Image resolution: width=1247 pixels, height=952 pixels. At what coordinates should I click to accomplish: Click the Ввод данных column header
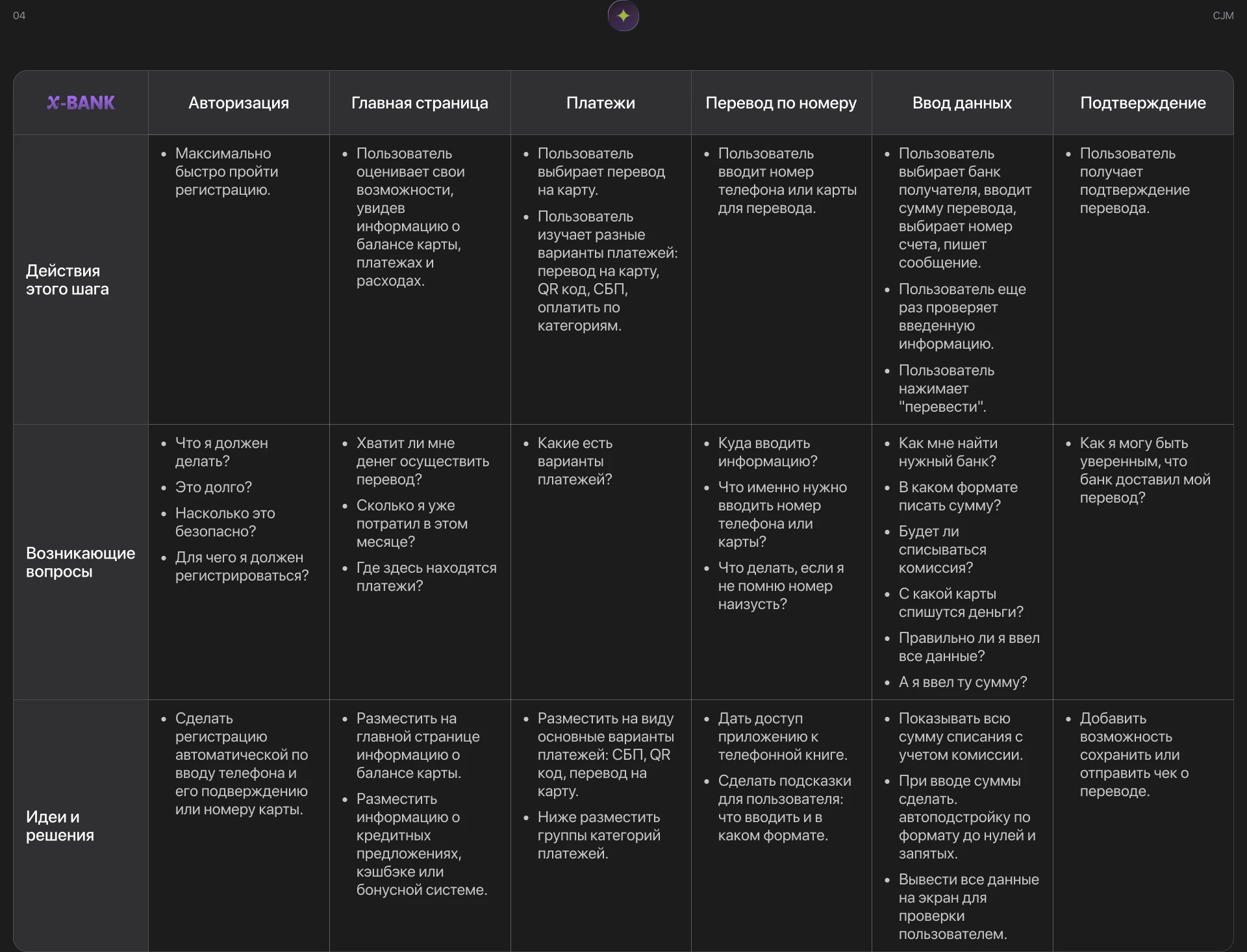click(x=962, y=103)
